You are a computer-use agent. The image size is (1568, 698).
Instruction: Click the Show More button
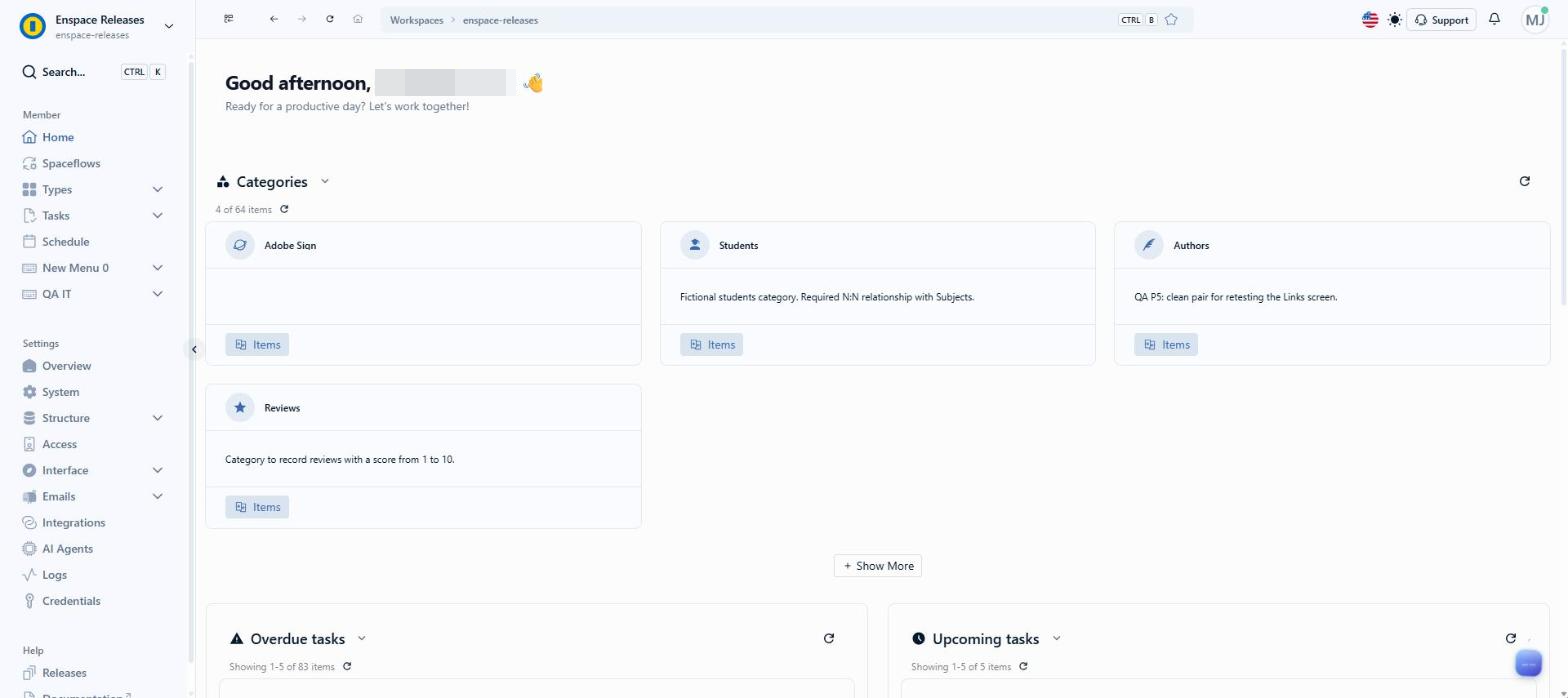click(878, 566)
